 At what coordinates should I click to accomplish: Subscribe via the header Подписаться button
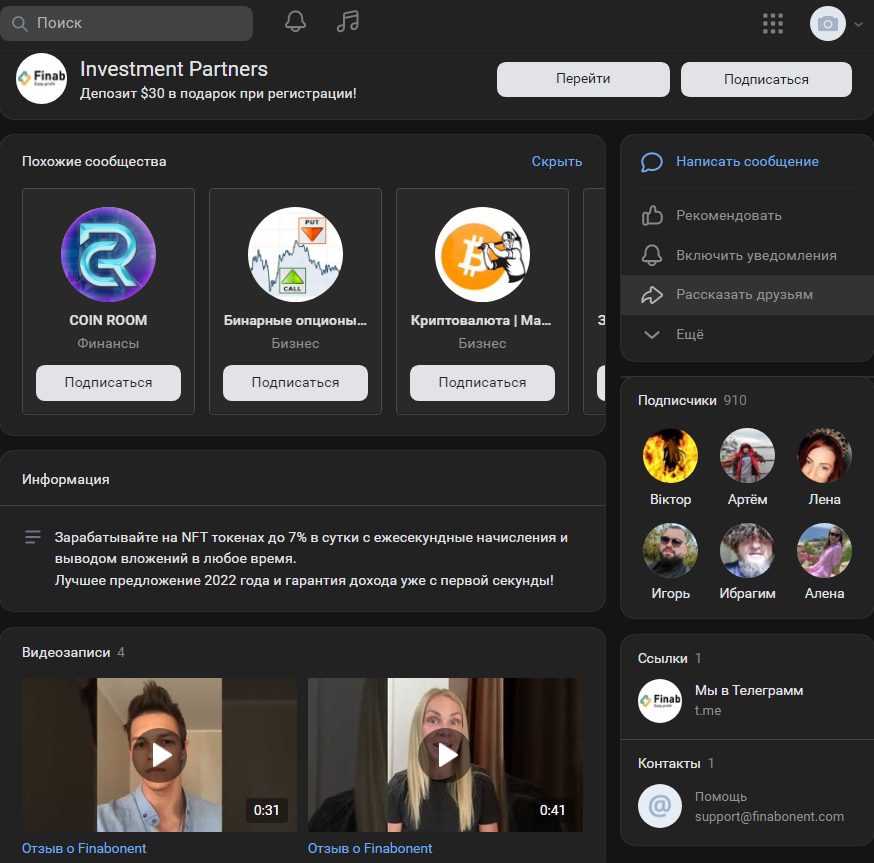766,79
